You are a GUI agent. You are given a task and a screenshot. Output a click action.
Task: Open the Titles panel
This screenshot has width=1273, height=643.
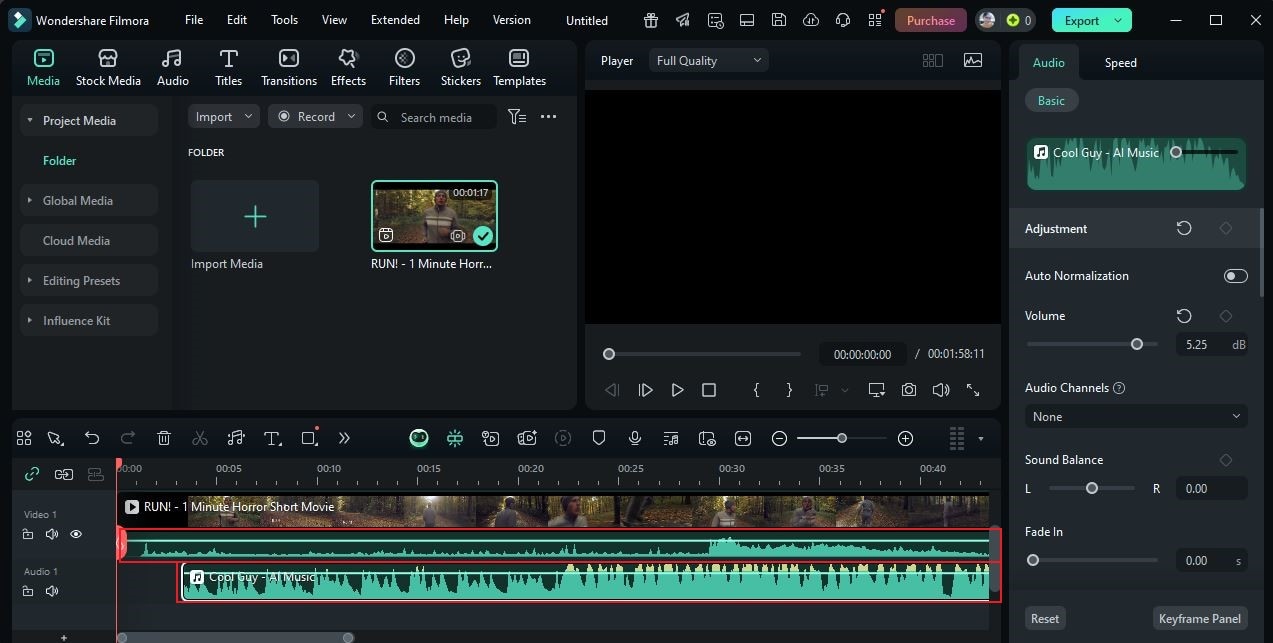tap(228, 68)
